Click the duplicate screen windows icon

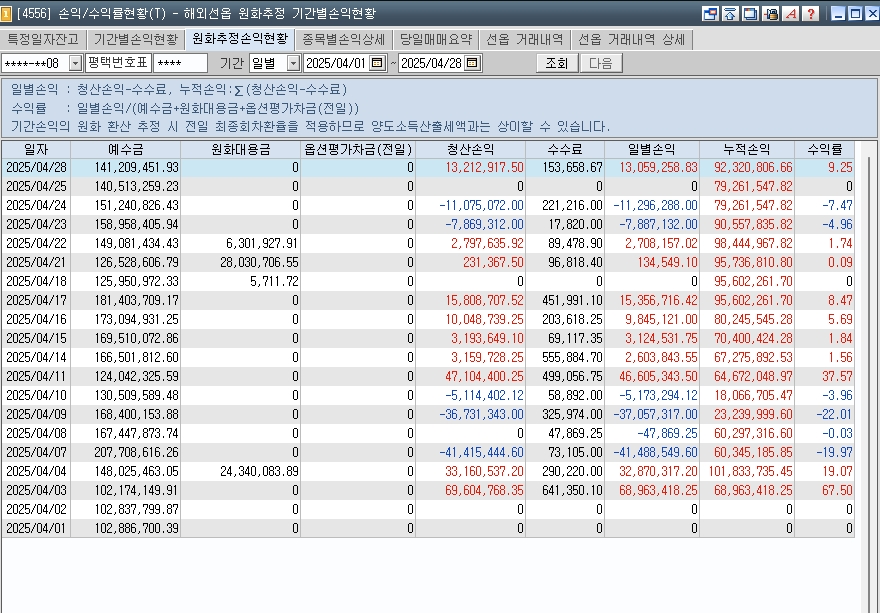(x=750, y=13)
